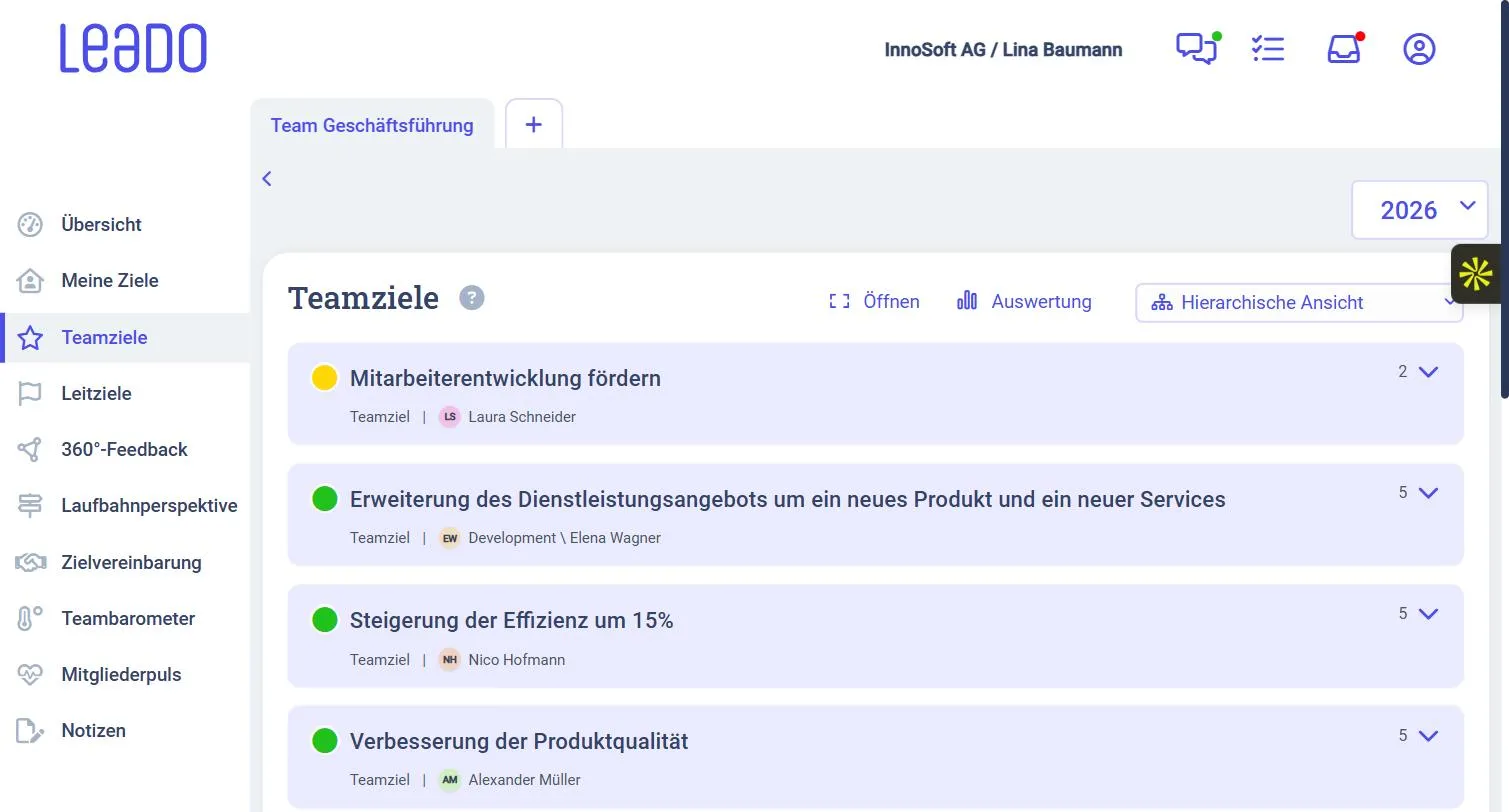The height and width of the screenshot is (812, 1509).
Task: Open goal Mitarbeiterentwicklung fördern title
Action: coord(505,378)
